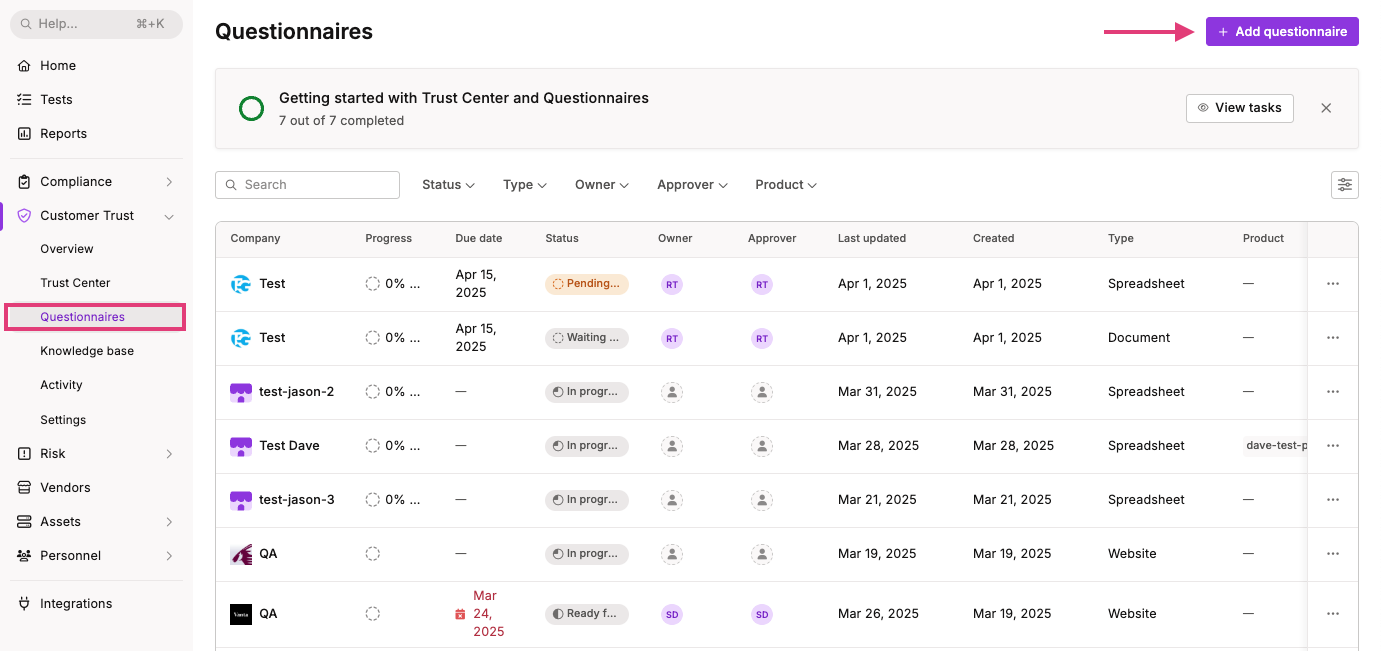Click the SD approver avatar in QA row

[762, 614]
